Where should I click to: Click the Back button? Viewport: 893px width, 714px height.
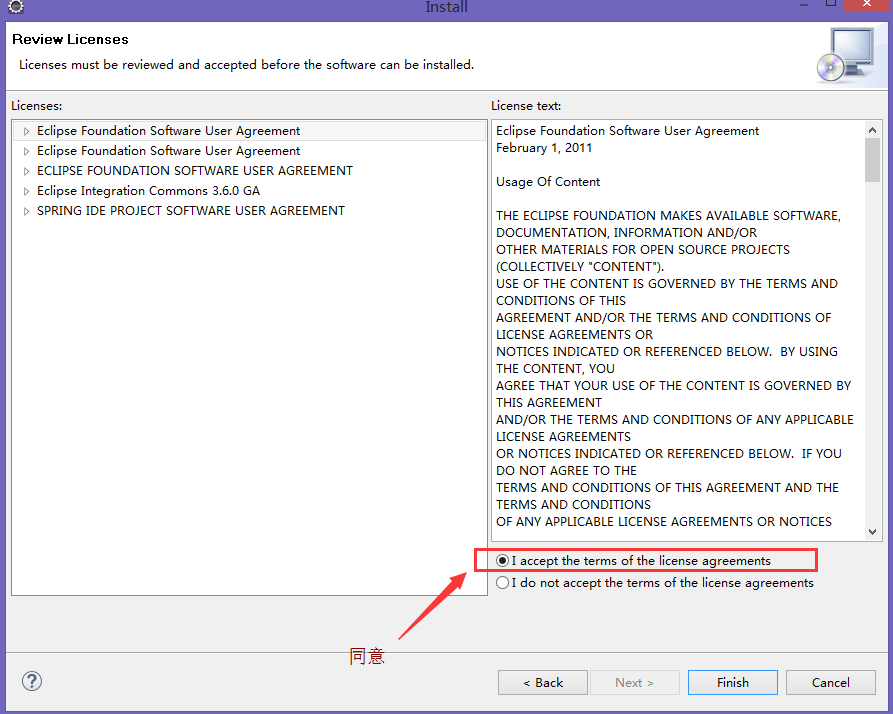click(x=543, y=683)
